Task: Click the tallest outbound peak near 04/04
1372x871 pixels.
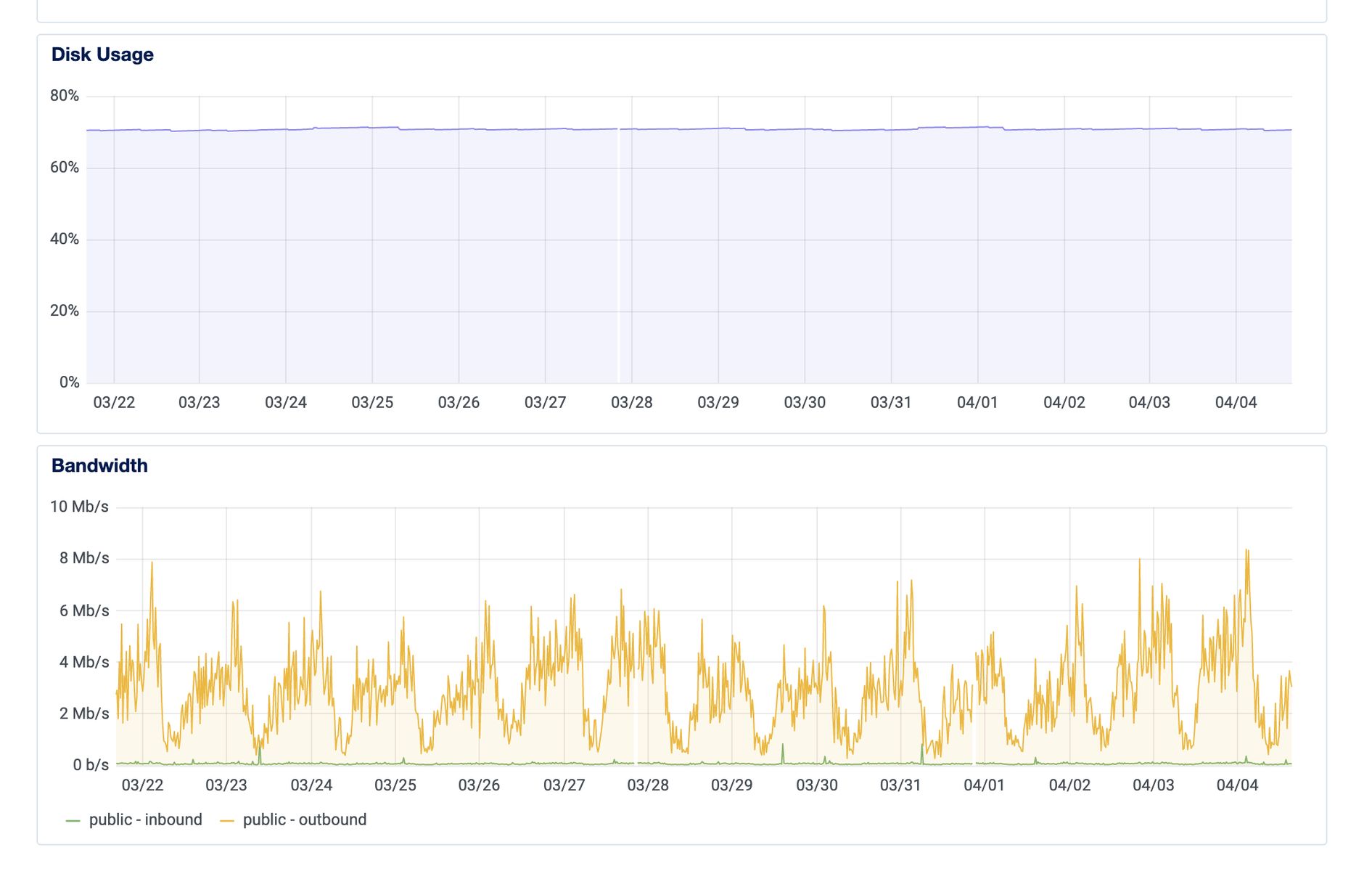Action: click(1247, 550)
